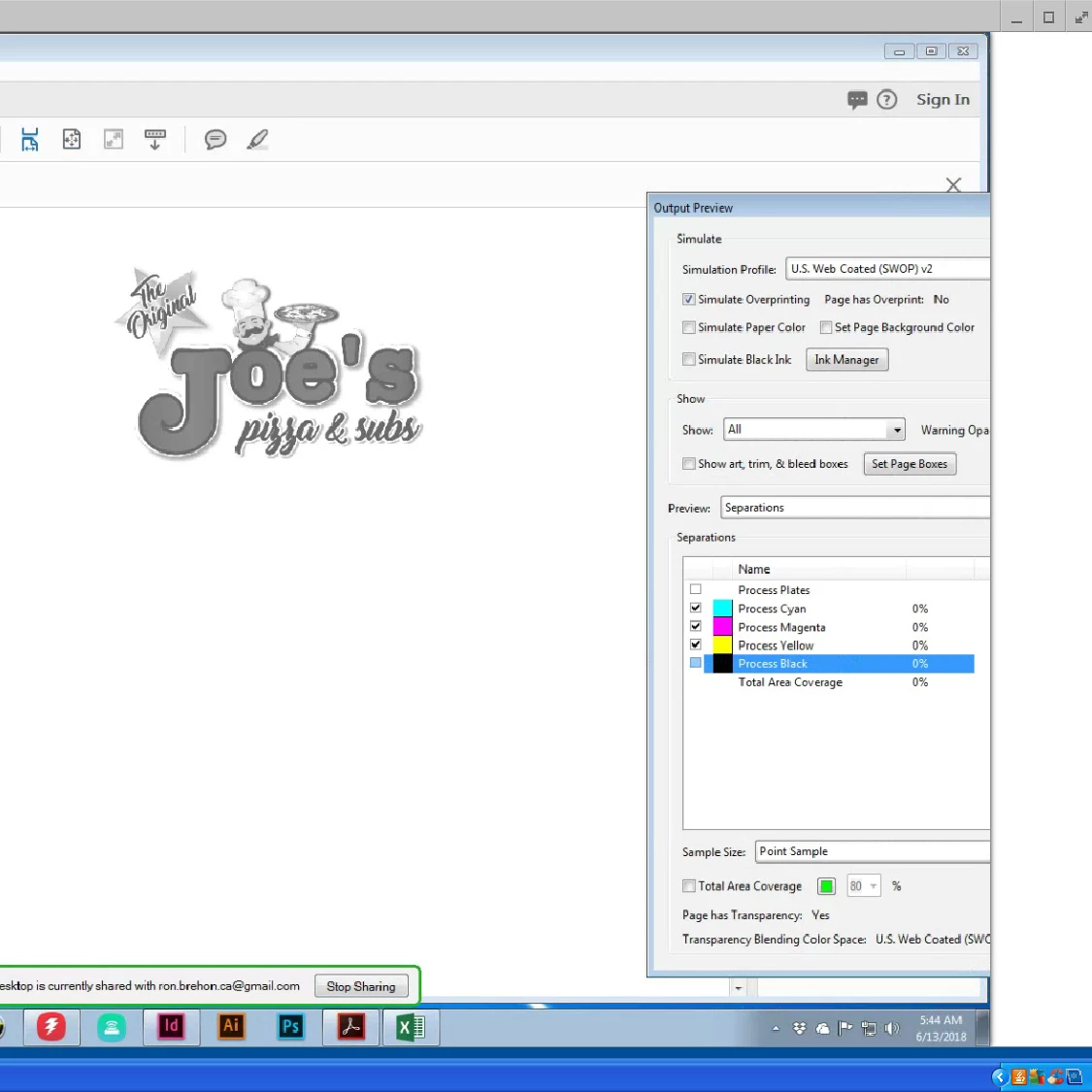Uncheck the Process Cyan separation
This screenshot has width=1092, height=1092.
tap(695, 608)
